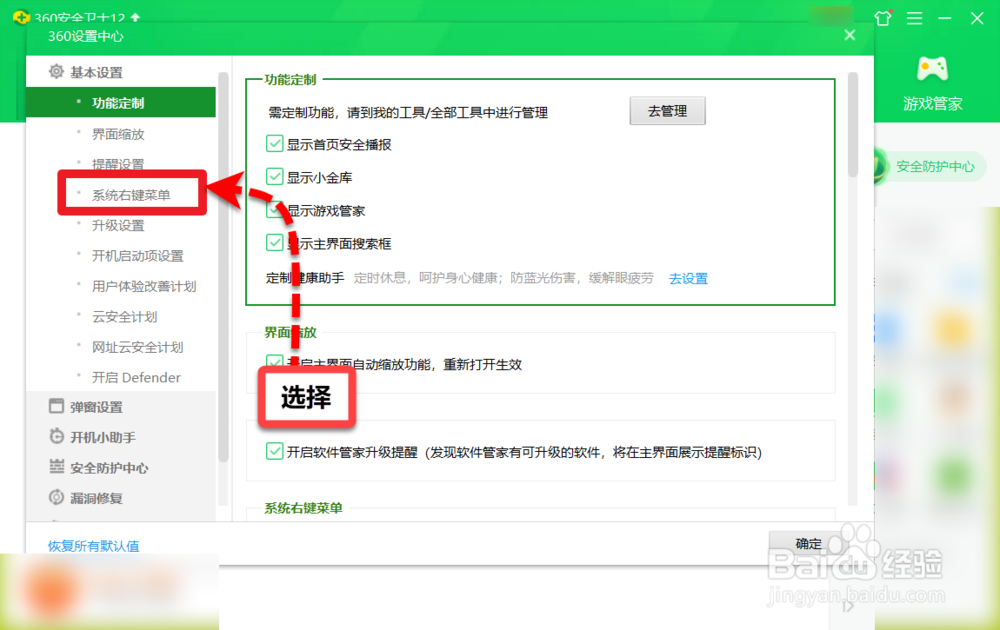Image resolution: width=1000 pixels, height=630 pixels.
Task: Click the icon beside 漏洞修复
Action: click(x=56, y=497)
